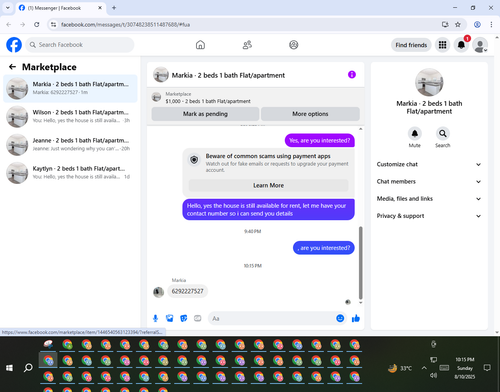Screen dimensions: 500x392
Task: Open the Windows notification center icon
Action: click(487, 368)
